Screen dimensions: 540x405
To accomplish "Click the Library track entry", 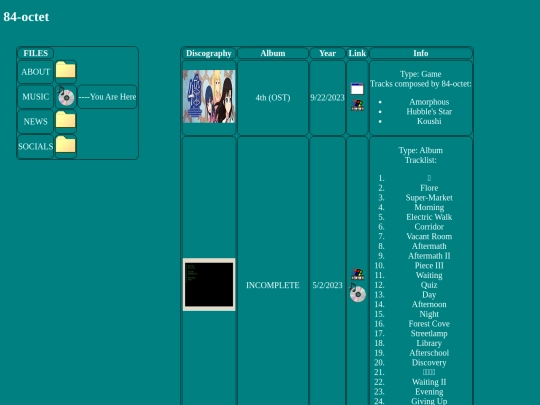I will pos(429,343).
